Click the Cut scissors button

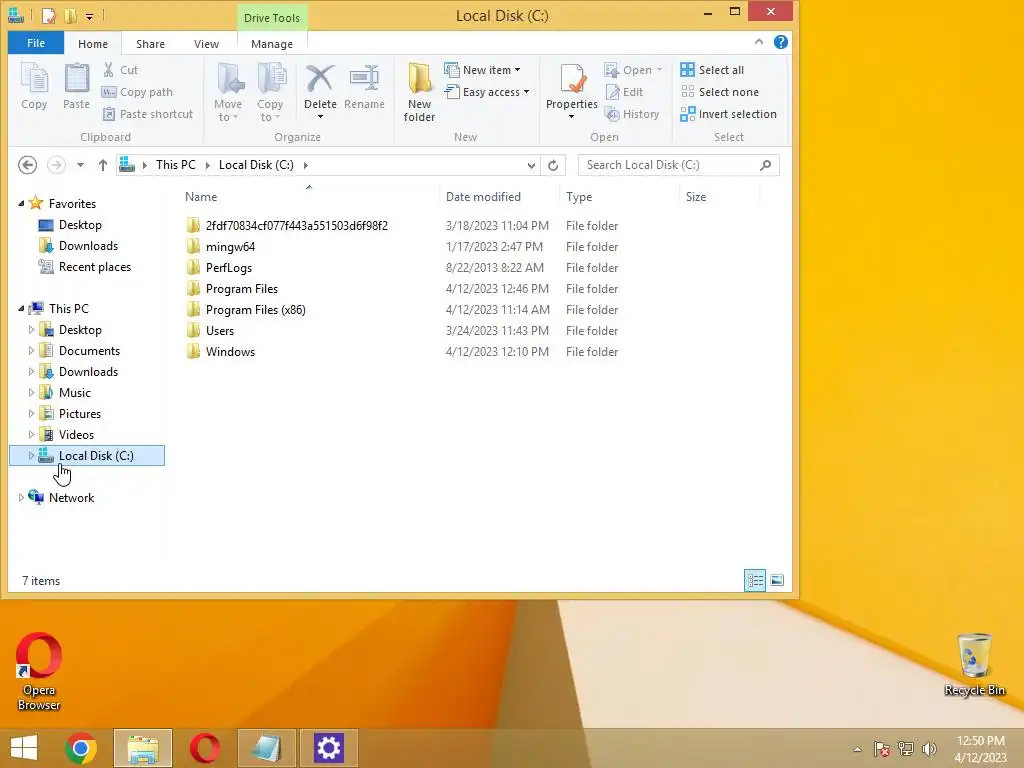click(120, 70)
